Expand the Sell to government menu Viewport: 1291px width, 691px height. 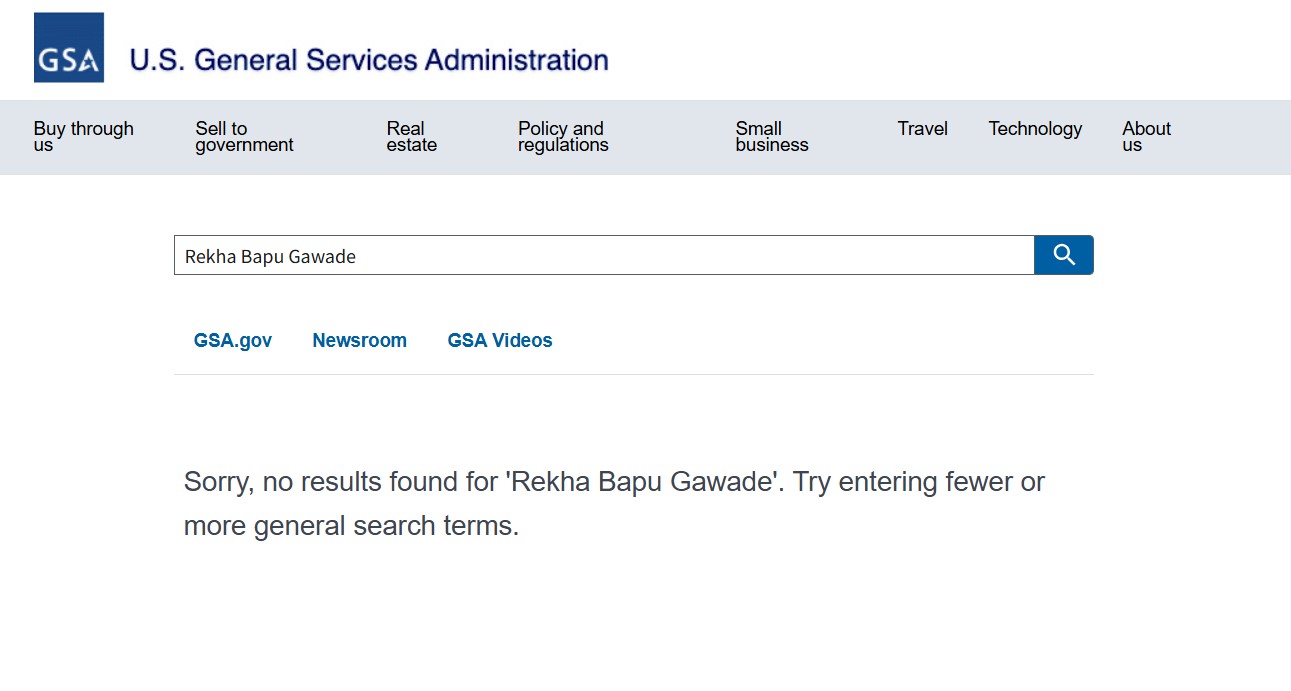coord(244,137)
